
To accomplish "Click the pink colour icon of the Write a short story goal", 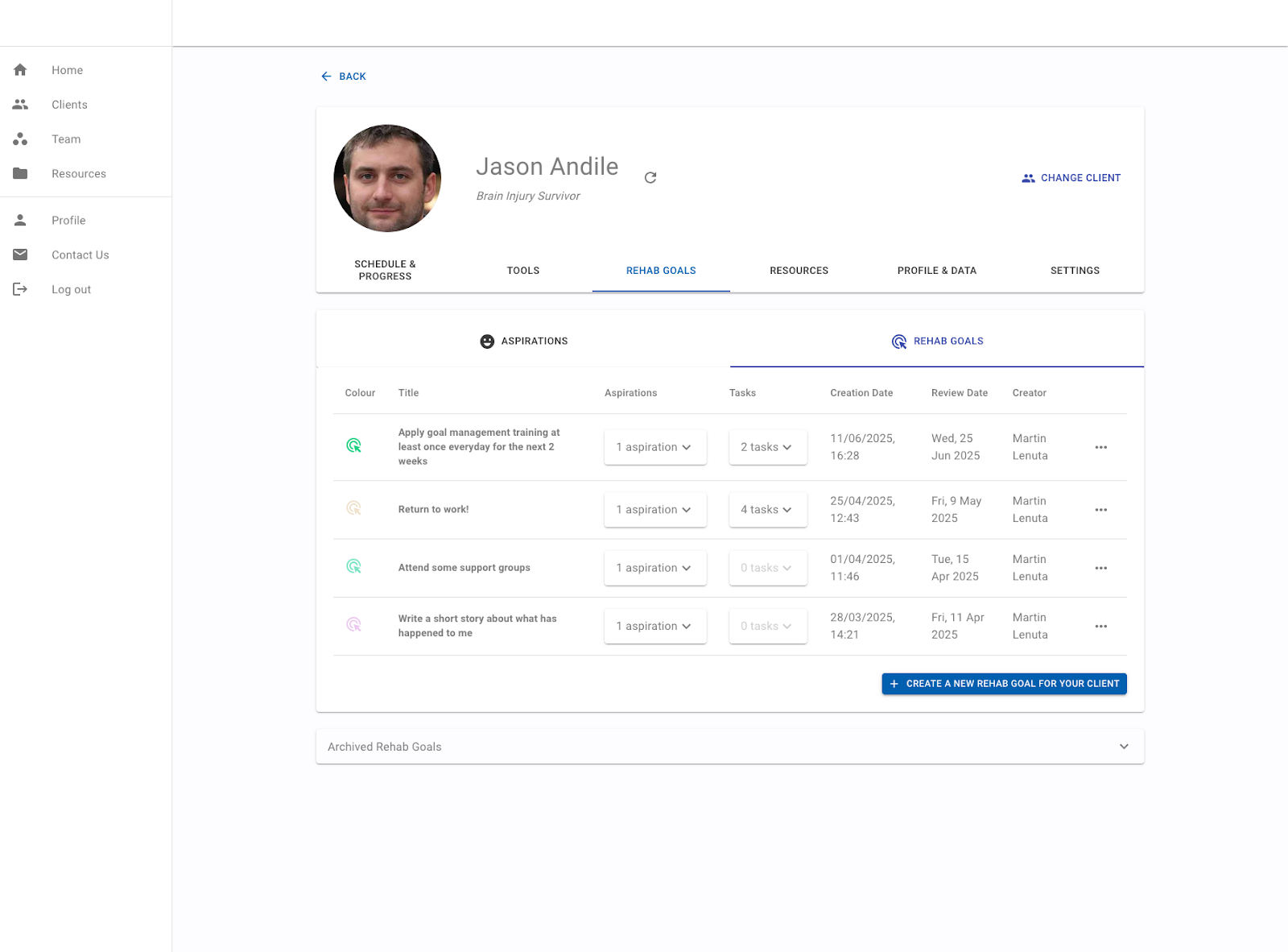I will 353,624.
